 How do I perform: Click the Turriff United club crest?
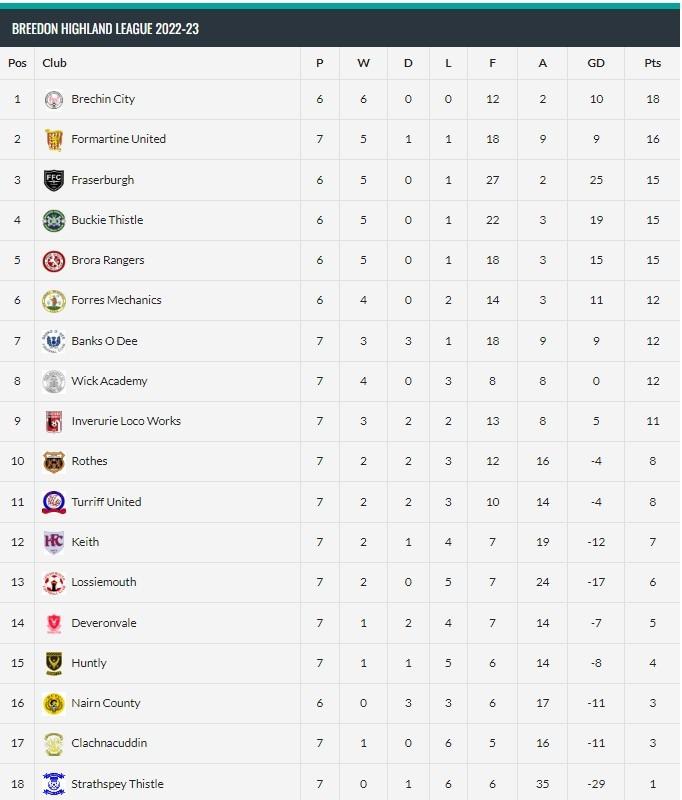coord(54,502)
